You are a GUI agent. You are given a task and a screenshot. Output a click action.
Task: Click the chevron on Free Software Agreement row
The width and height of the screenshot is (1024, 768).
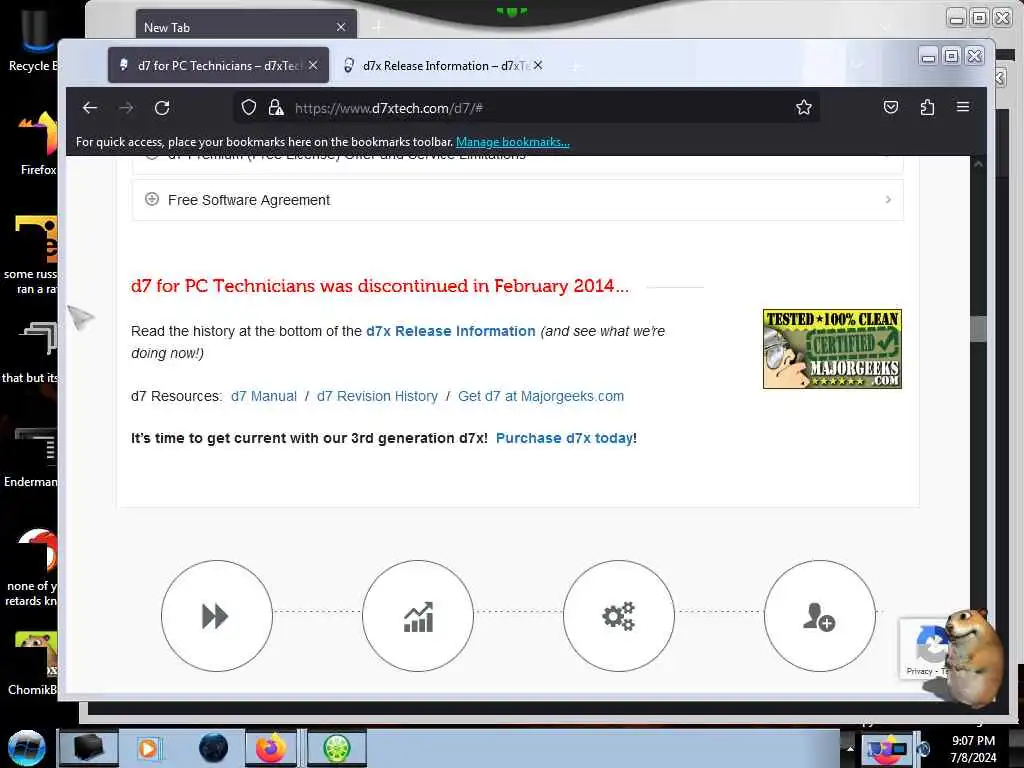888,199
